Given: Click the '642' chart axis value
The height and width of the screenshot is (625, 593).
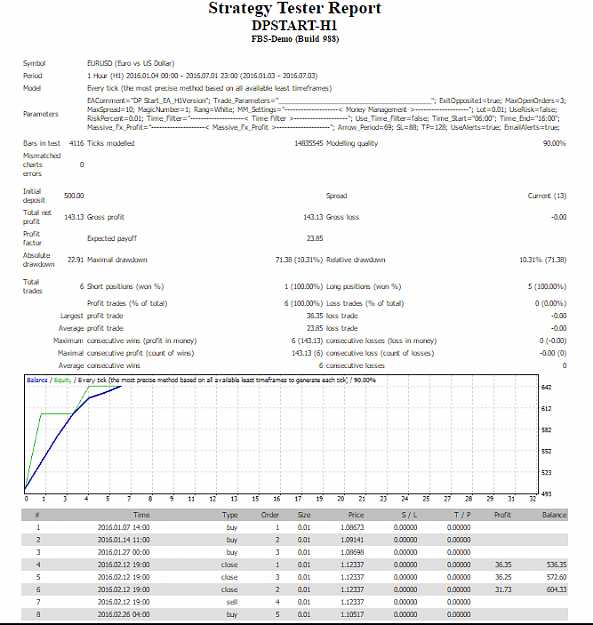Looking at the screenshot, I should pyautogui.click(x=546, y=387).
